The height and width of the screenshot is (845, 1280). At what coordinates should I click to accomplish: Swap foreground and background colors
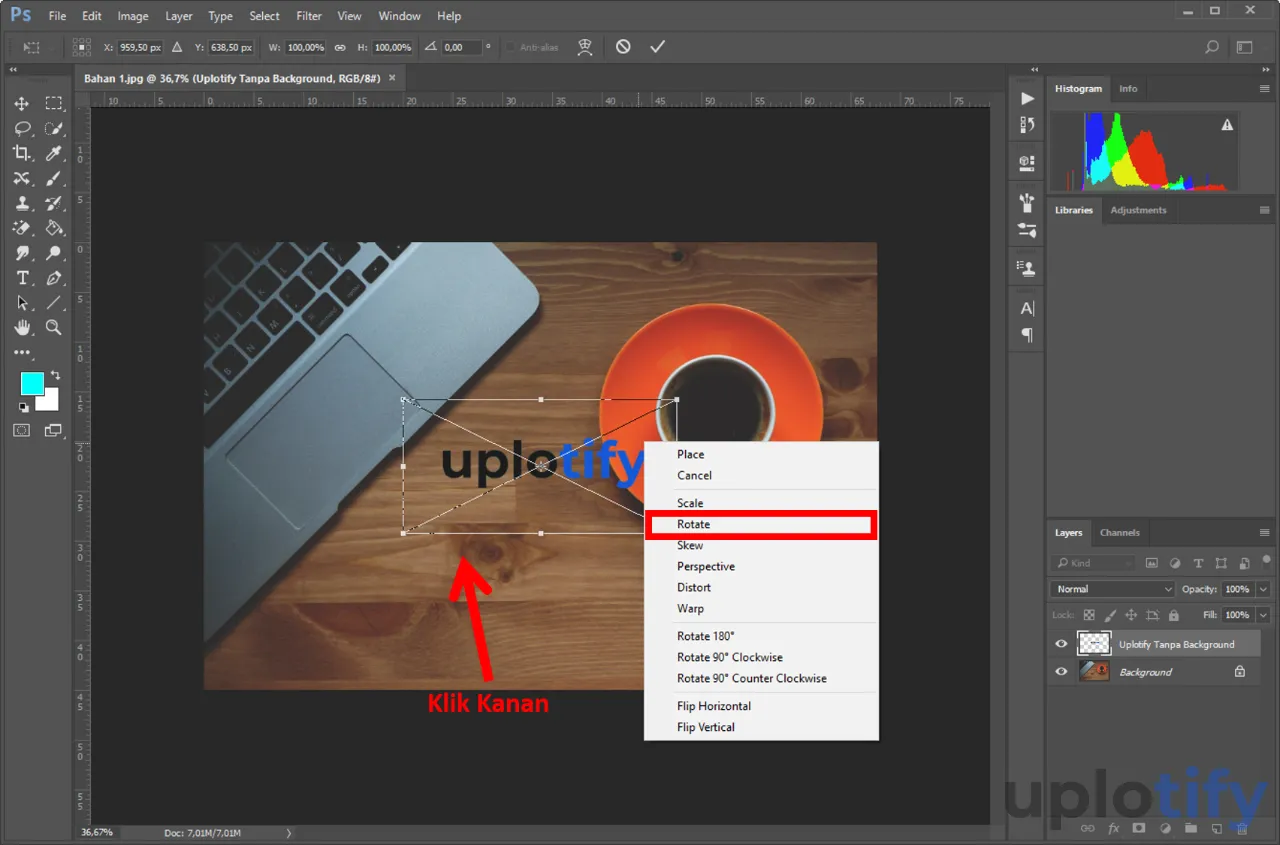tap(55, 376)
